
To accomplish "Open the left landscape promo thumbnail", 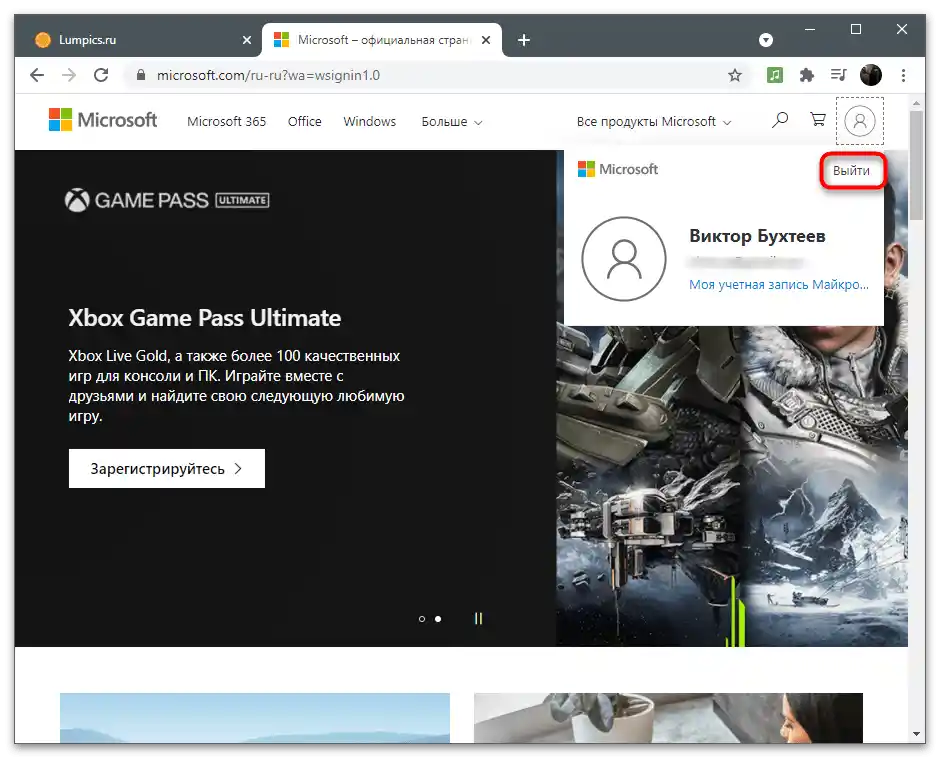I will [255, 718].
